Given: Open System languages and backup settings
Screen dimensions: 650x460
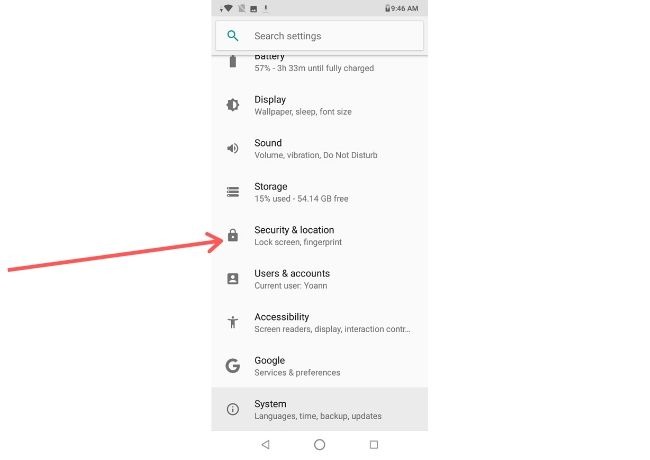Looking at the screenshot, I should [x=320, y=409].
